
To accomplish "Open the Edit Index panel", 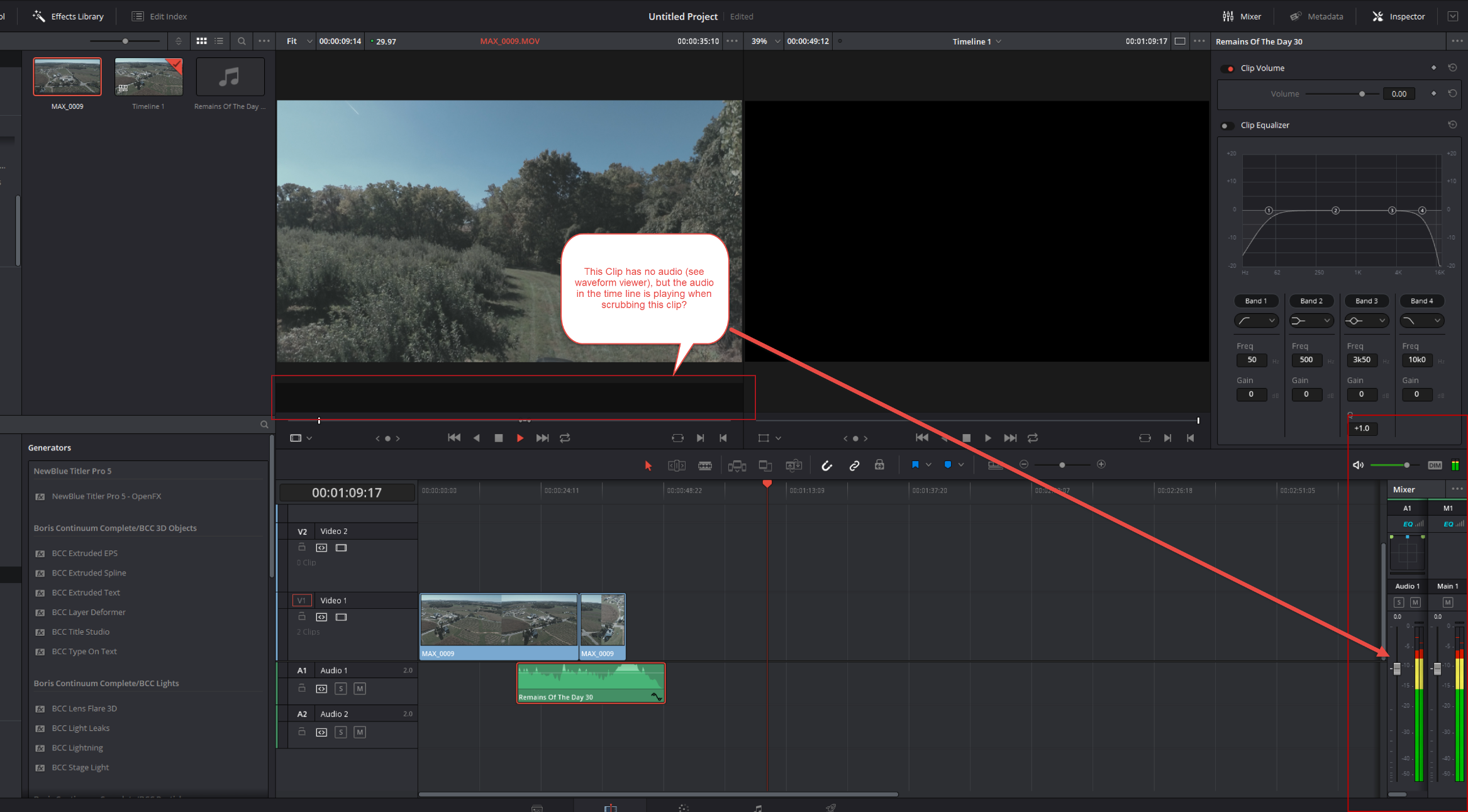I will (160, 16).
